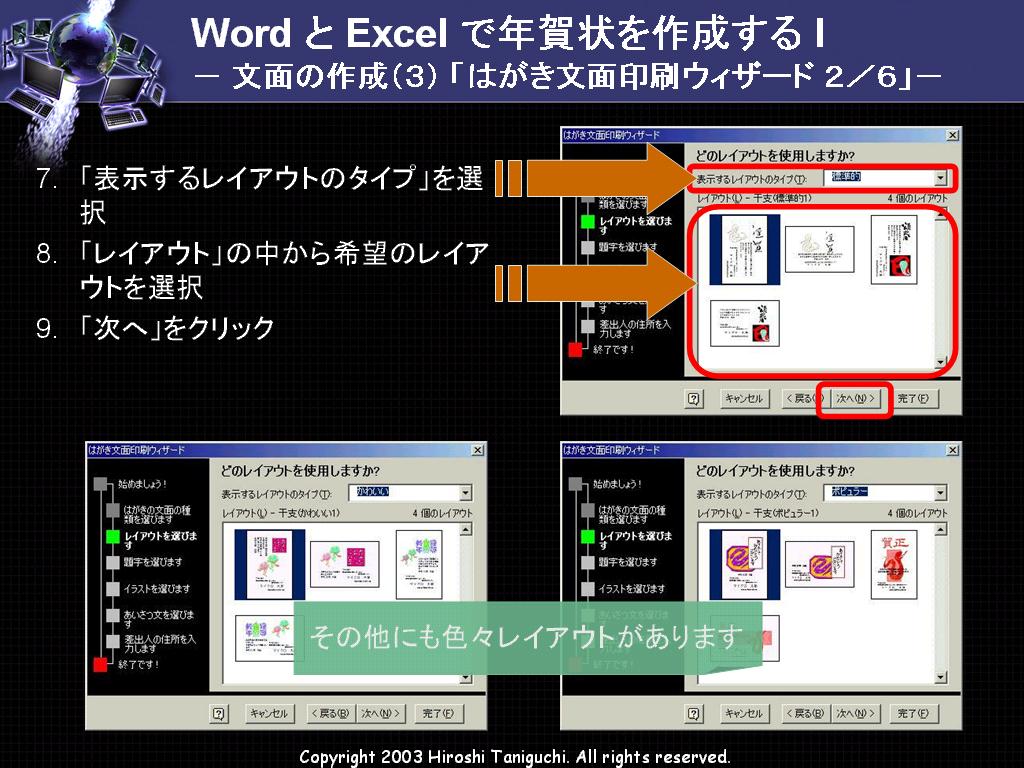Click the green step marker in ポピュラー wizard sidebar
1024x768 pixels.
(x=588, y=537)
